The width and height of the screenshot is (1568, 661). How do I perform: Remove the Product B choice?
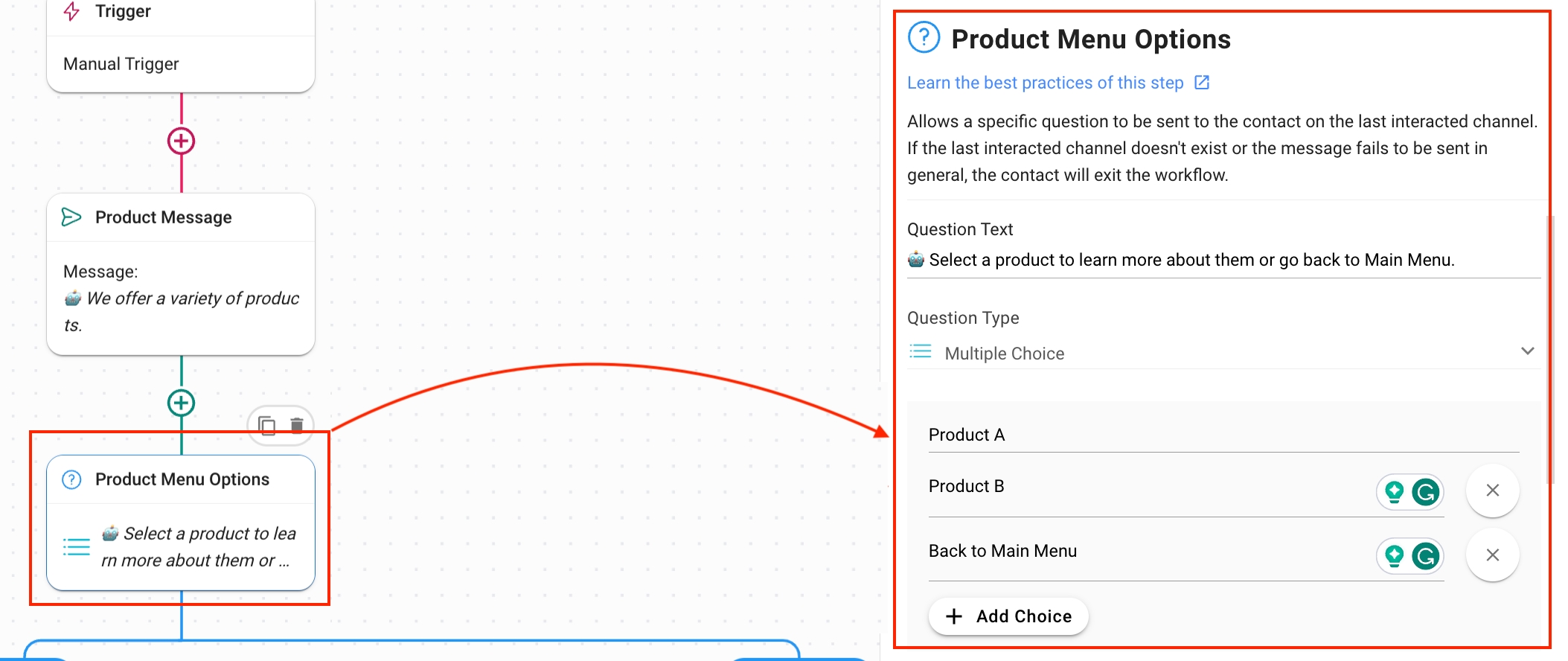pyautogui.click(x=1492, y=491)
